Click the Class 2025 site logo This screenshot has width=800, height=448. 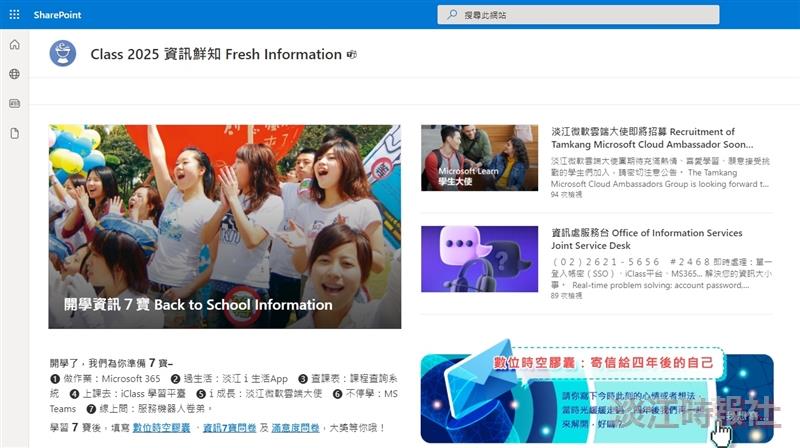tap(63, 54)
